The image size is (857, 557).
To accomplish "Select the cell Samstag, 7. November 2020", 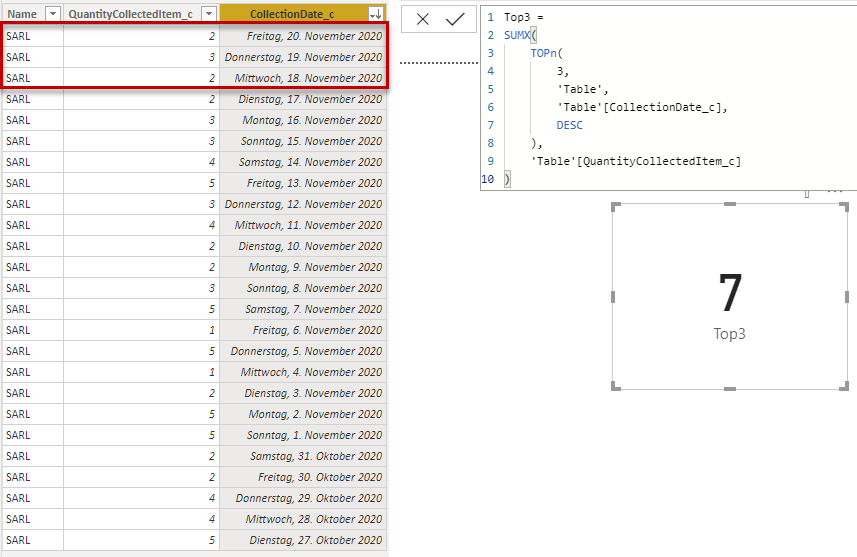I will 303,309.
